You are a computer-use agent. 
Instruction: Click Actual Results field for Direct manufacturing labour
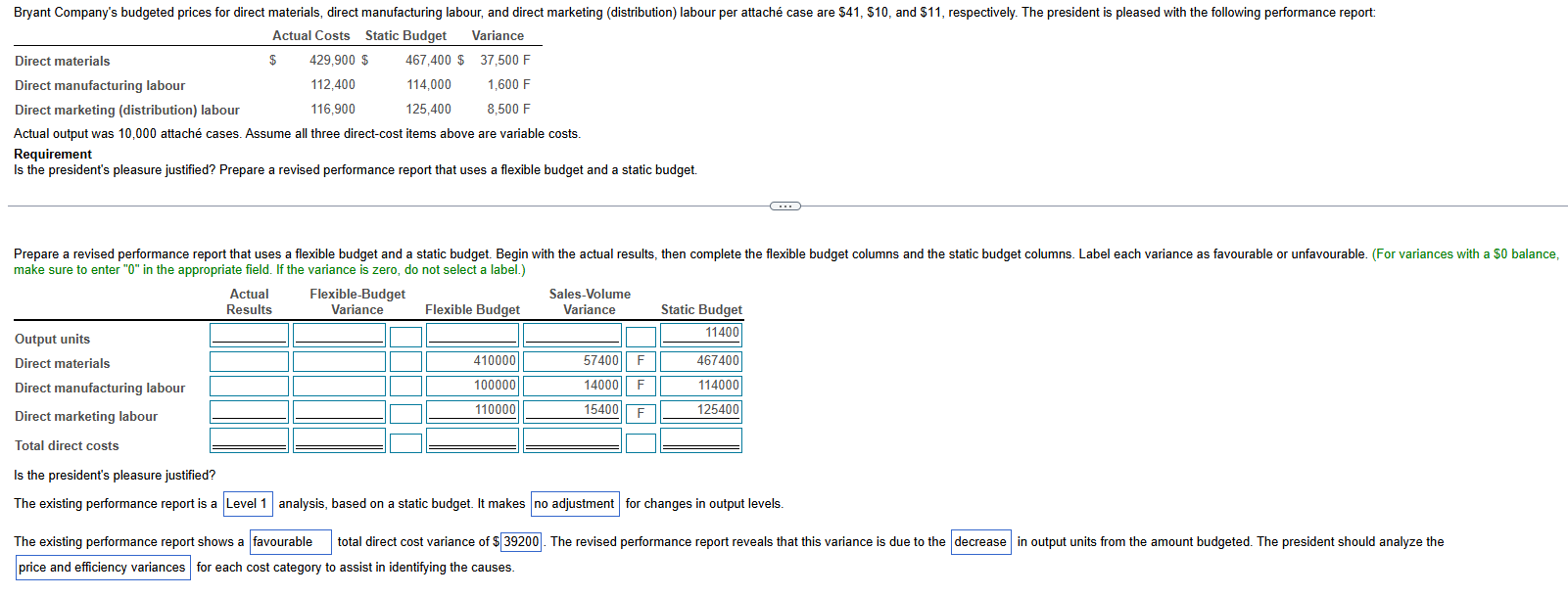(249, 386)
